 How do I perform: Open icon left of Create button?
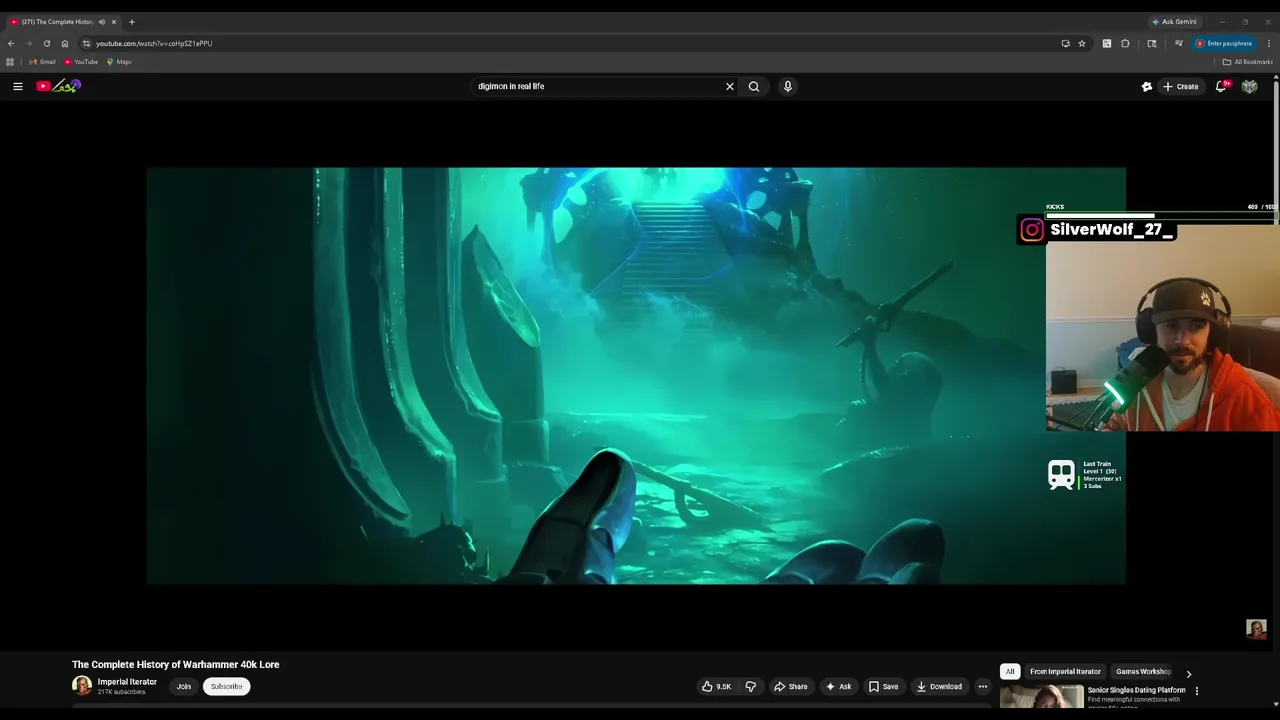1147,86
